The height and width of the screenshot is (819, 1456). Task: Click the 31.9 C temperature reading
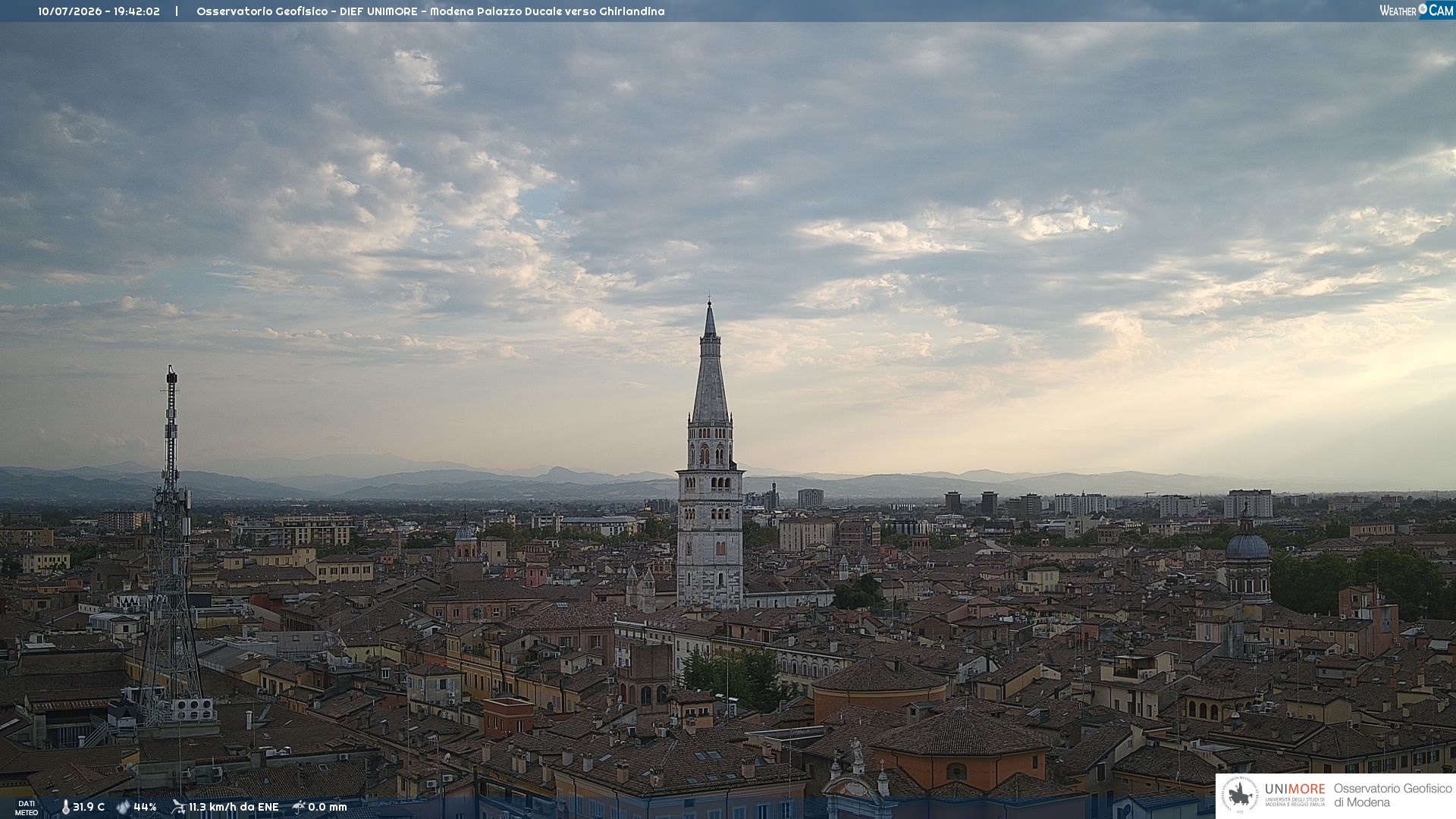point(89,807)
